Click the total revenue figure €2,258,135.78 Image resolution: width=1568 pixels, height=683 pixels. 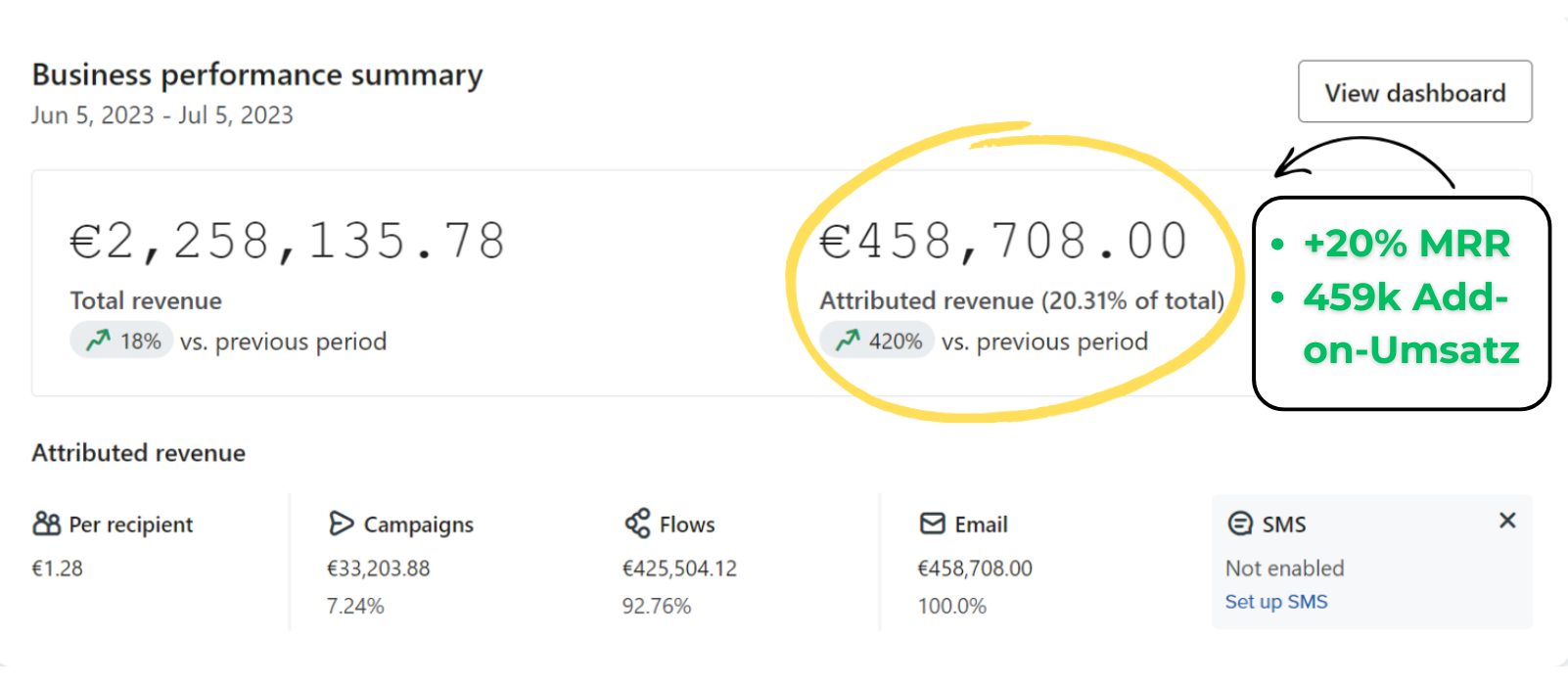pyautogui.click(x=288, y=242)
